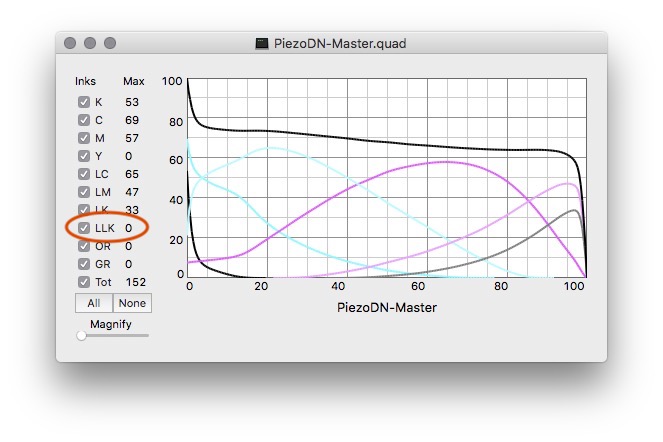Screen dimensions: 663x442
Task: Toggle the C ink checkbox
Action: coord(84,120)
